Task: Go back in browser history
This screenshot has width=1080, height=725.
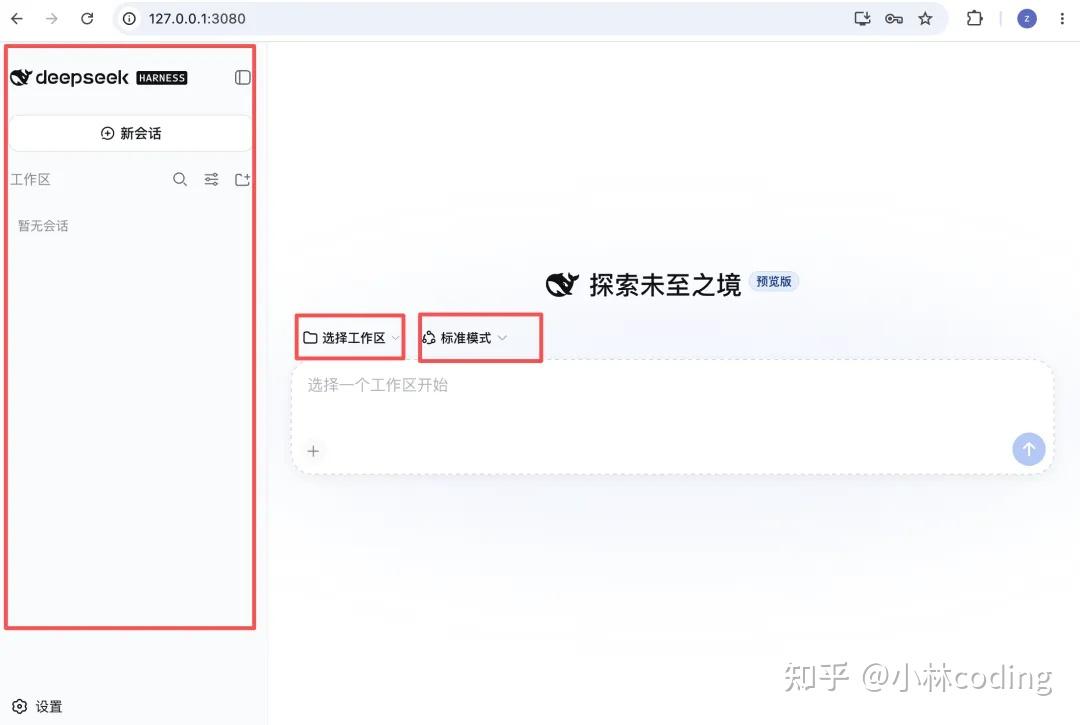Action: click(x=17, y=19)
